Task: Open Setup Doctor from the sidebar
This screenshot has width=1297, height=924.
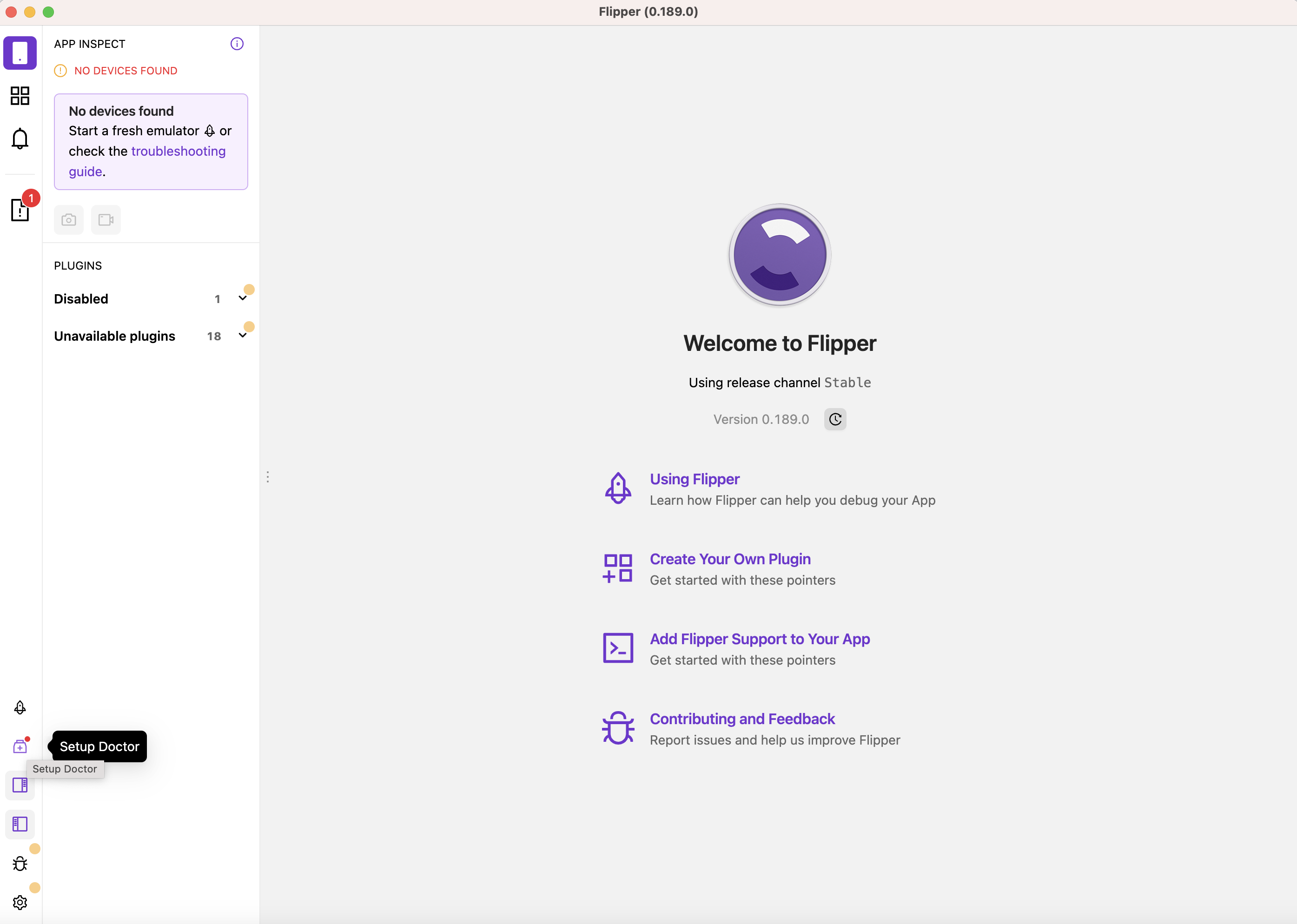Action: point(20,746)
